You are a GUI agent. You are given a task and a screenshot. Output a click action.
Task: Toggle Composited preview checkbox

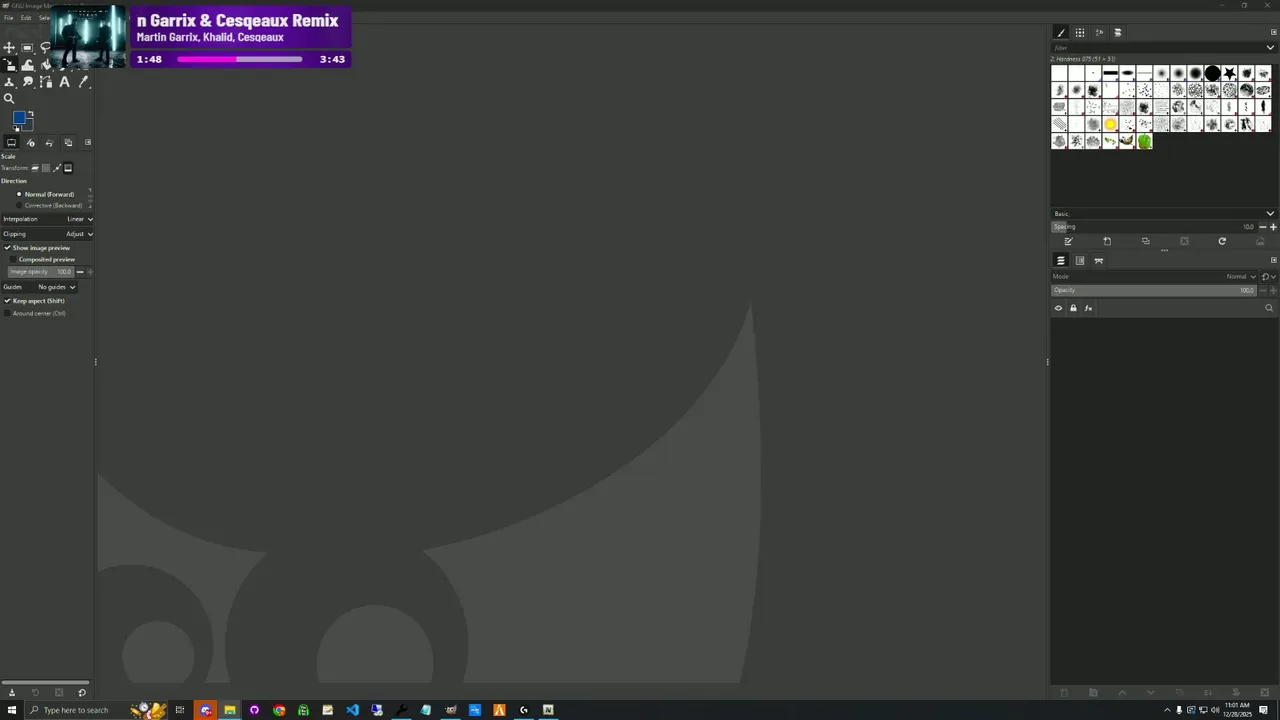click(43, 259)
